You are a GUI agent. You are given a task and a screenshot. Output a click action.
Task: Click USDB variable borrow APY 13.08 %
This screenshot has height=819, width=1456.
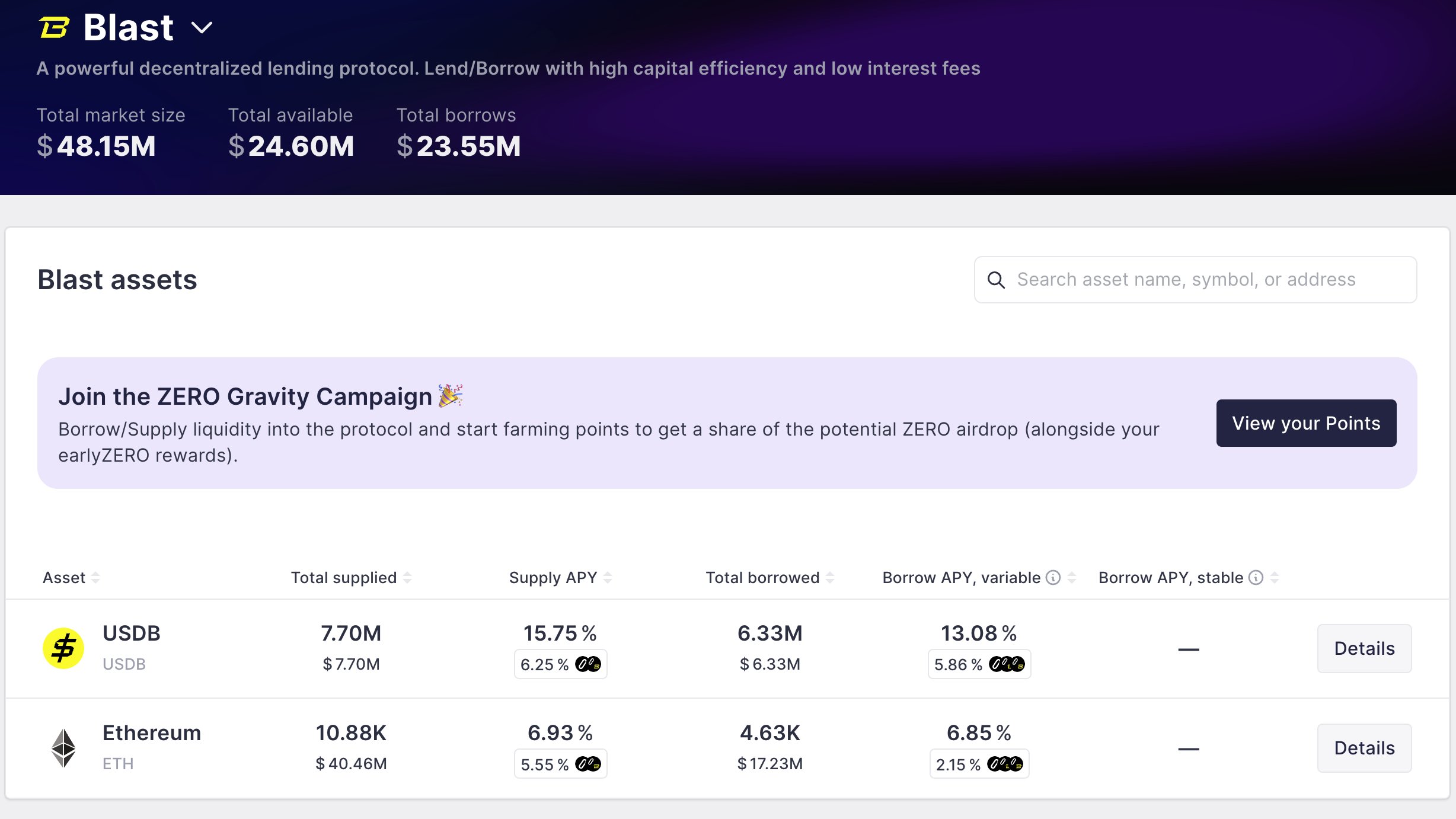pos(979,633)
